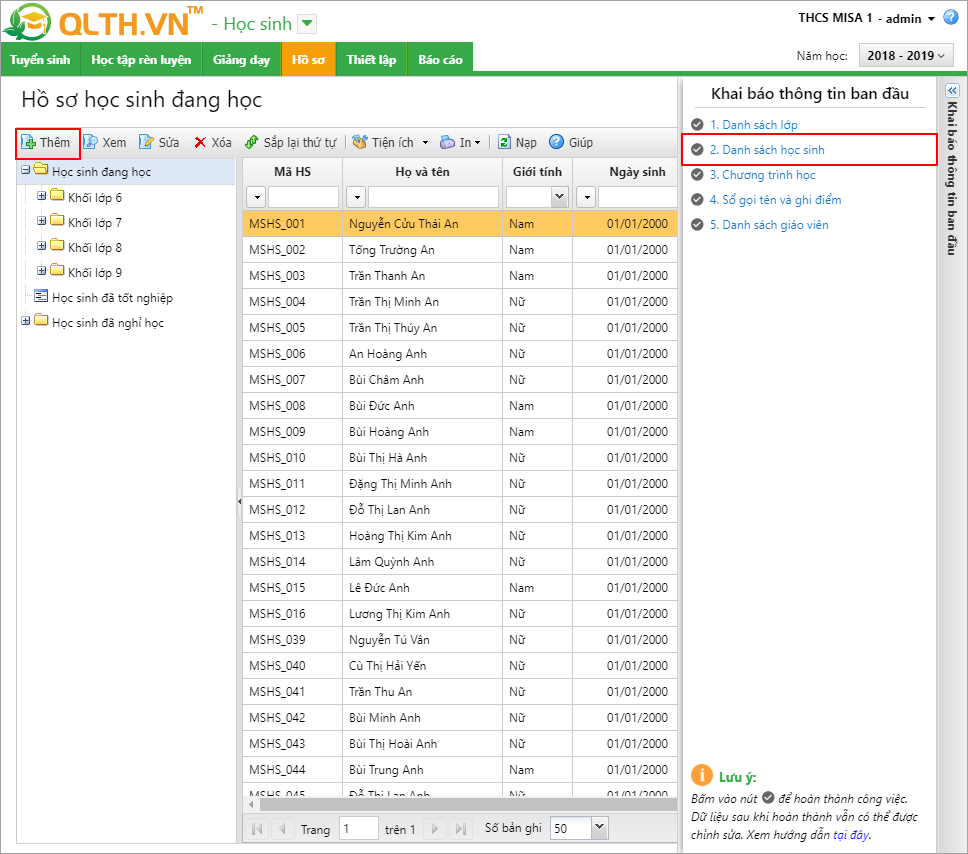Expand the Khối lớp 6 tree node
This screenshot has height=854, width=968.
pyautogui.click(x=42, y=197)
